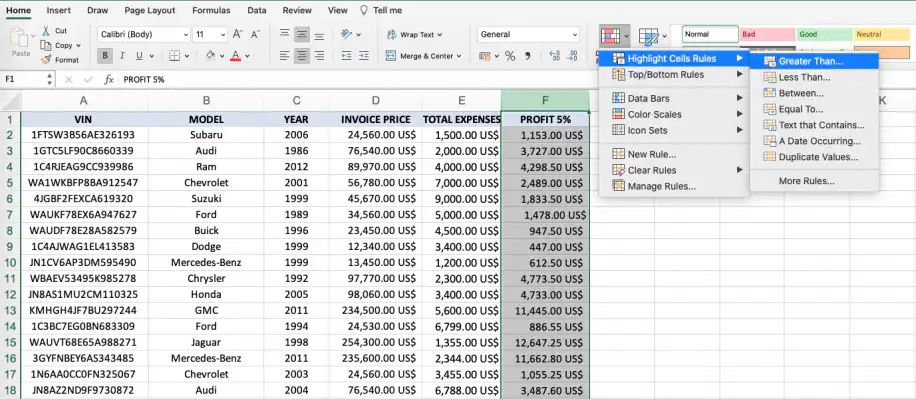Open Data Bars submenu
The height and width of the screenshot is (399, 916).
click(674, 98)
